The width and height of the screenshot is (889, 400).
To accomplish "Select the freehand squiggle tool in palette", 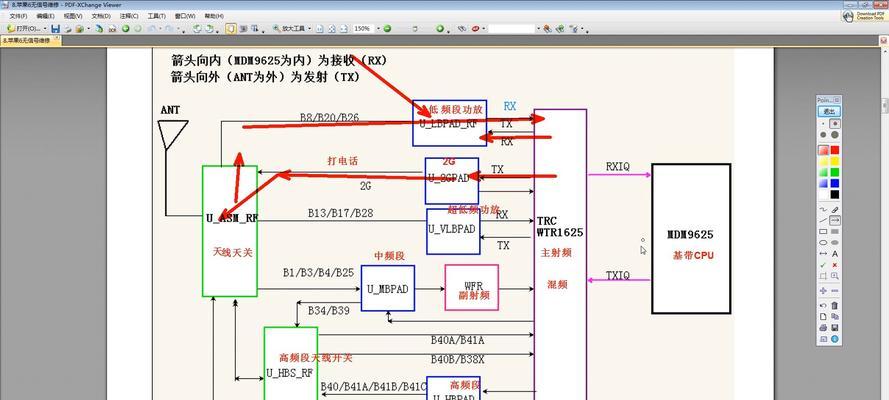I will (823, 209).
